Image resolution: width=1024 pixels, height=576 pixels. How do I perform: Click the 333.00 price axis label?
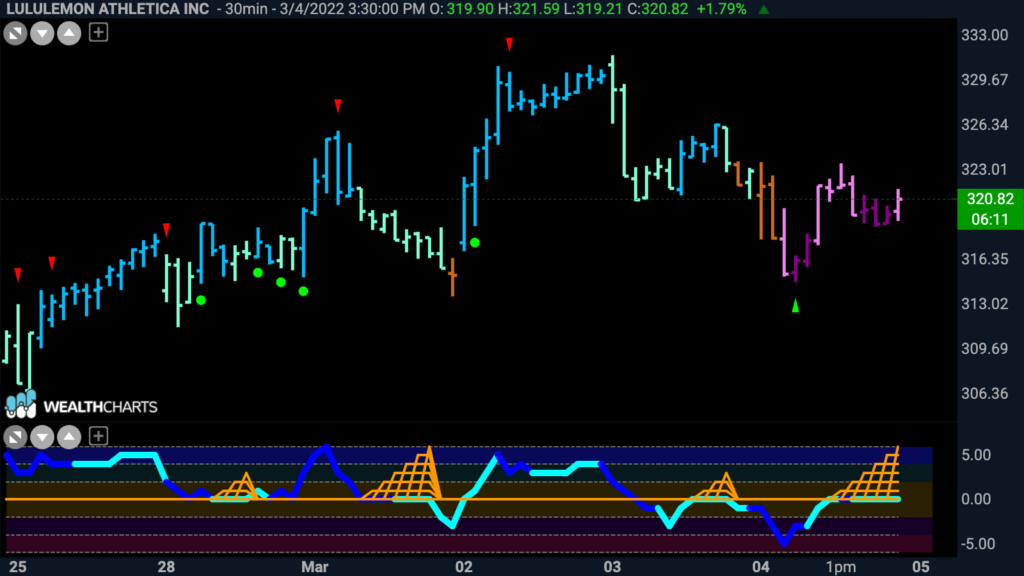pos(984,35)
